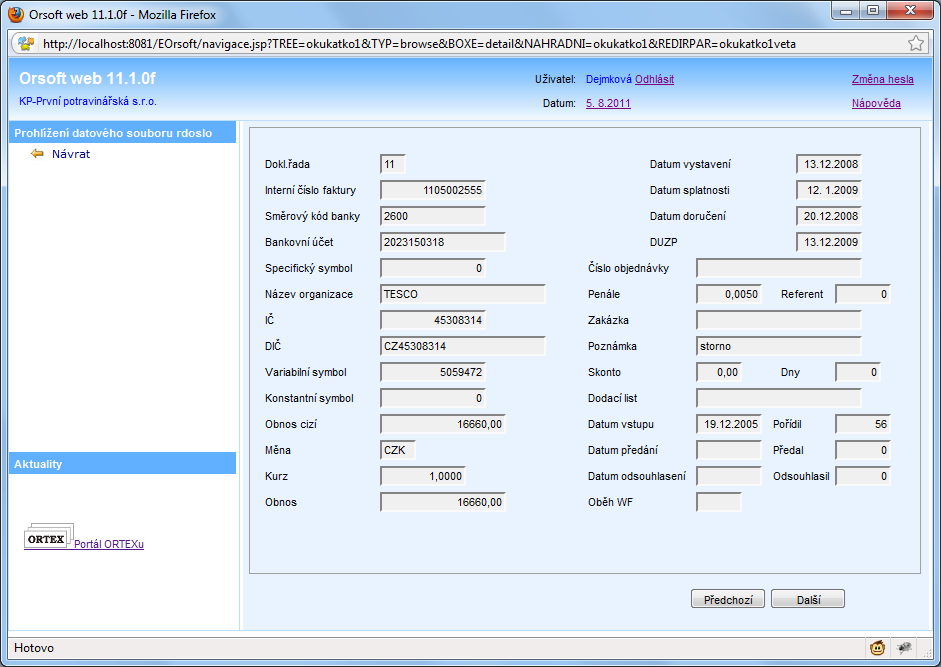Click the Název organizace field containing TESCO
941x667 pixels.
click(463, 294)
